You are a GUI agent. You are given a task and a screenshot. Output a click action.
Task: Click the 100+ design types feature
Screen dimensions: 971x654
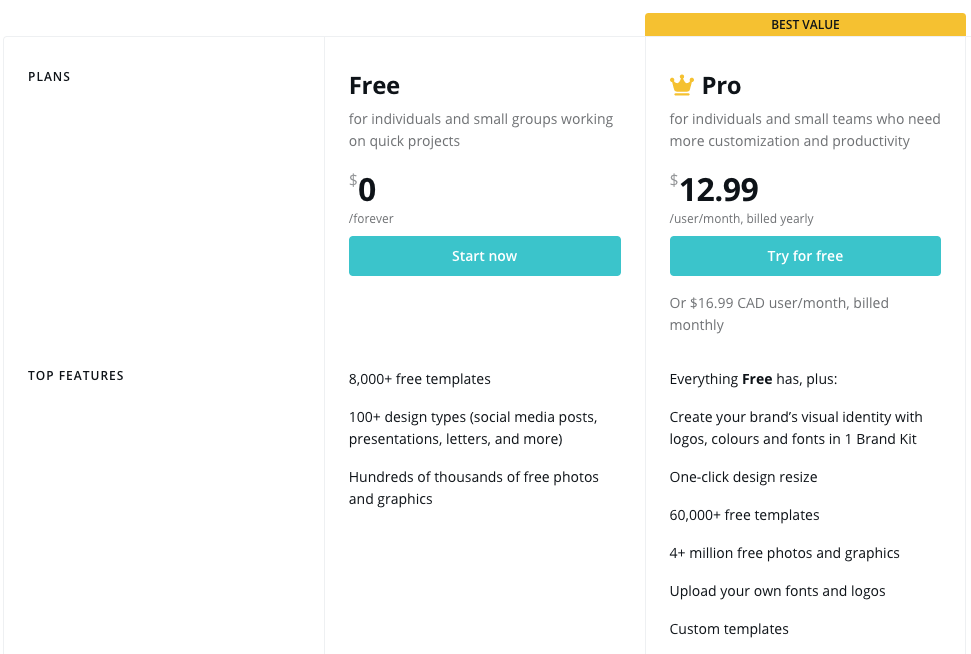[473, 428]
